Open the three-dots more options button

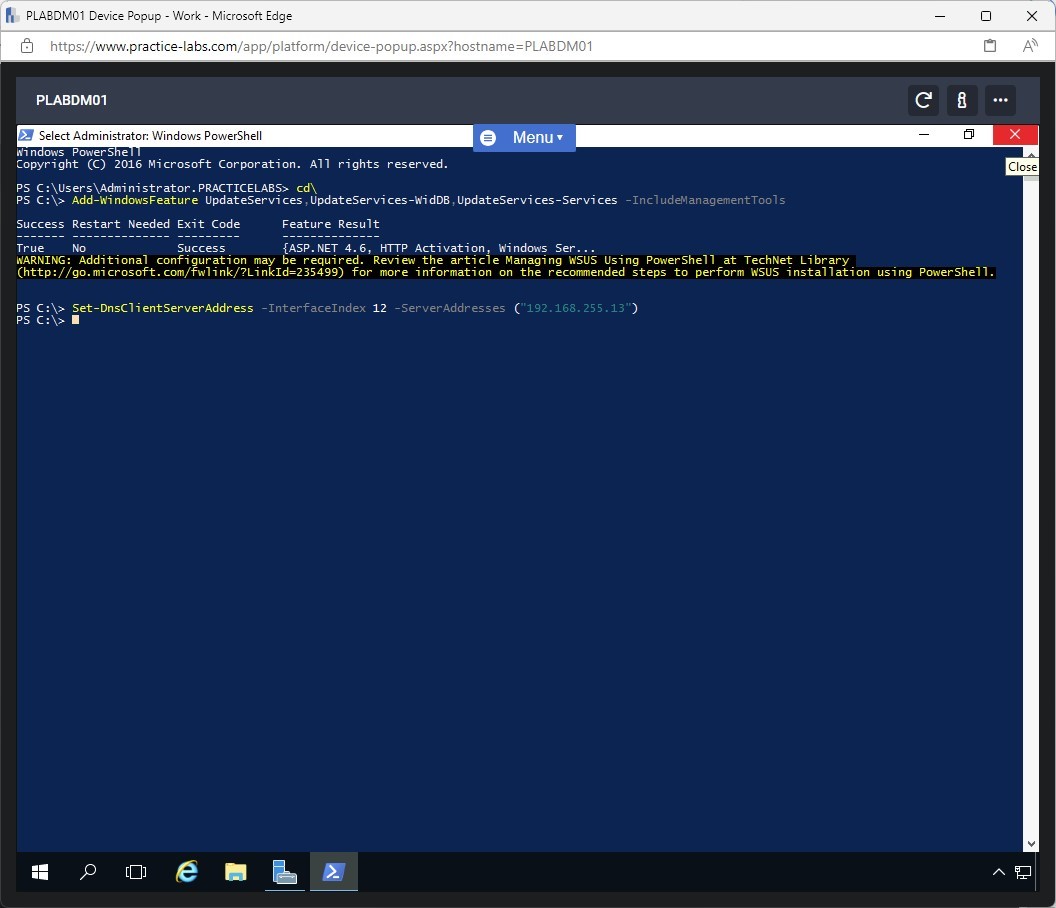(1000, 100)
